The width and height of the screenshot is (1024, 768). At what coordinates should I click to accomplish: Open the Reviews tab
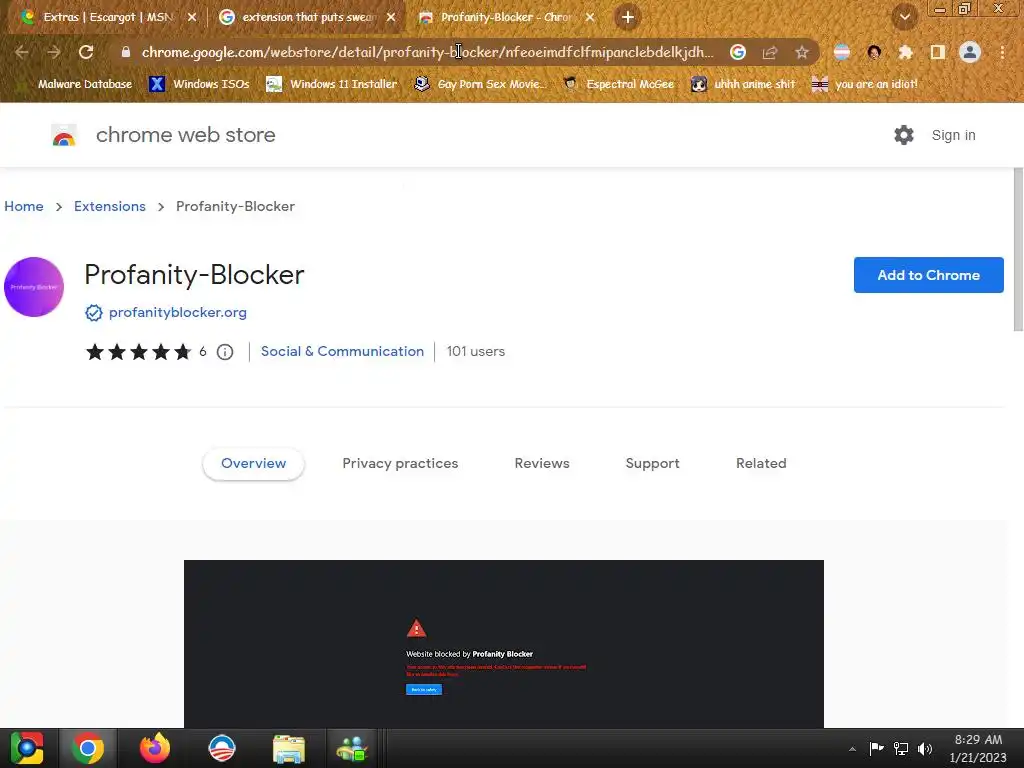tap(542, 464)
